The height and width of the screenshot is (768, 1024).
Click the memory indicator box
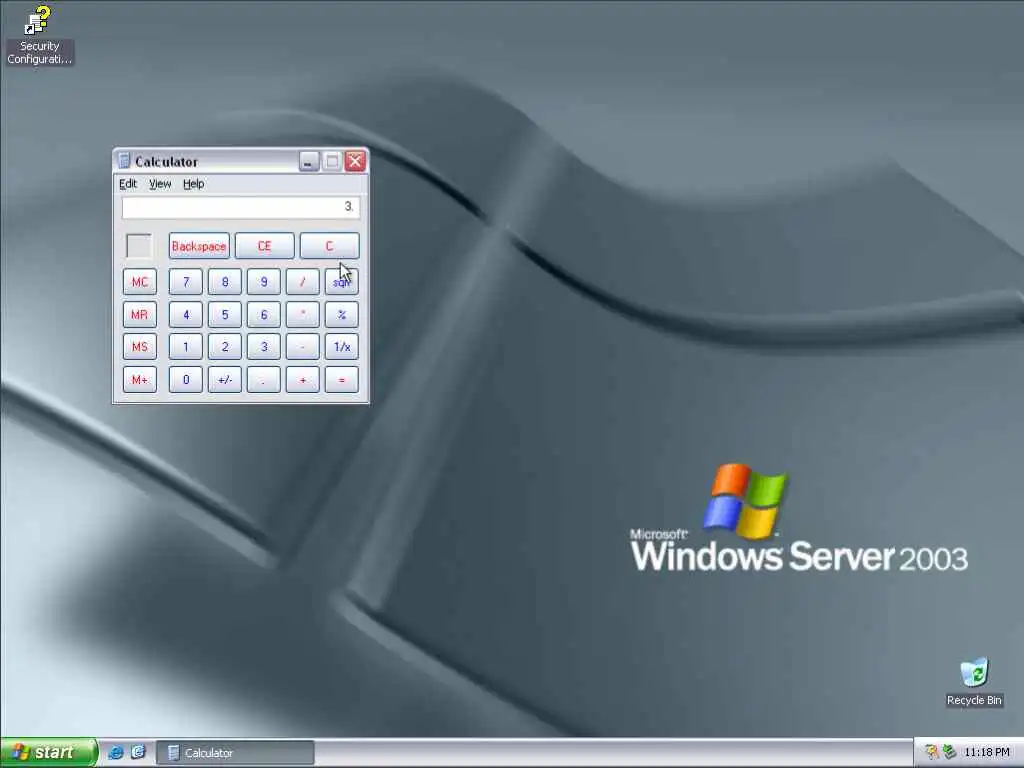coord(139,246)
